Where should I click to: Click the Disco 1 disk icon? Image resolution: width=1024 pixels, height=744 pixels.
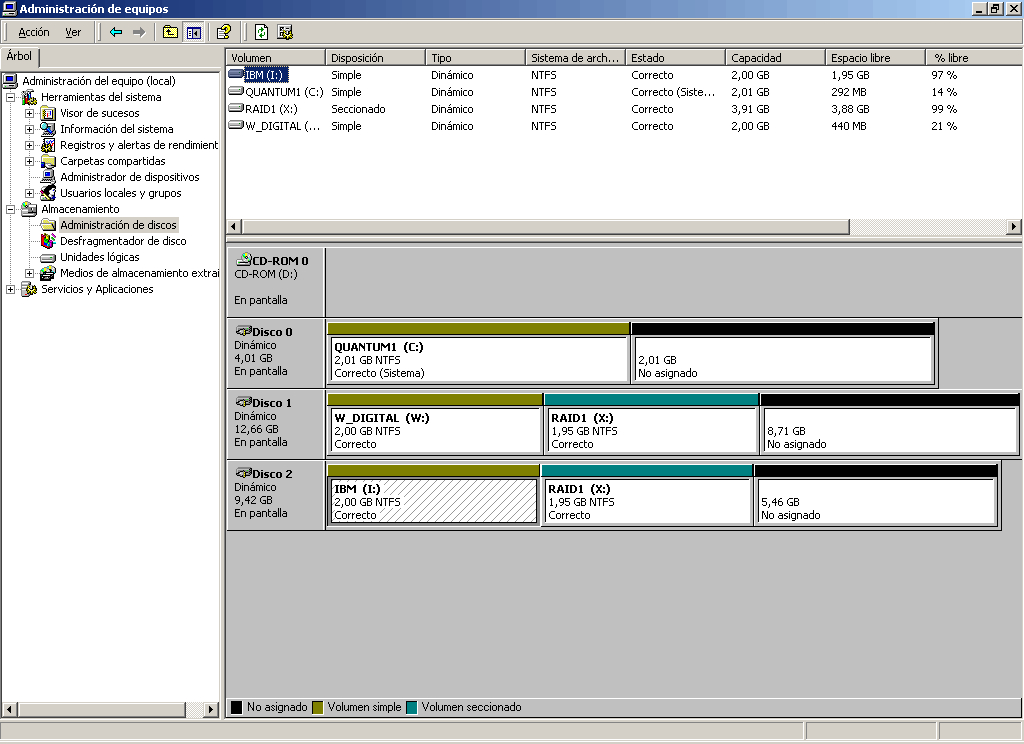244,402
